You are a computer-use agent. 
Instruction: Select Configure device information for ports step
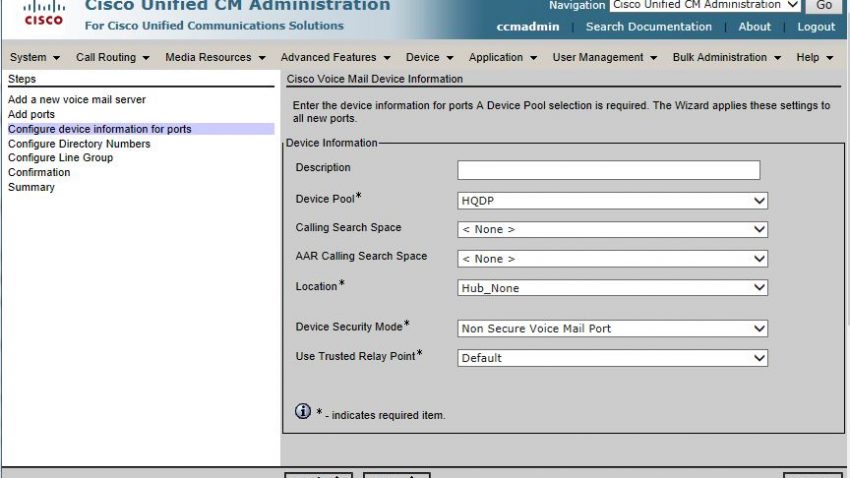(100, 129)
